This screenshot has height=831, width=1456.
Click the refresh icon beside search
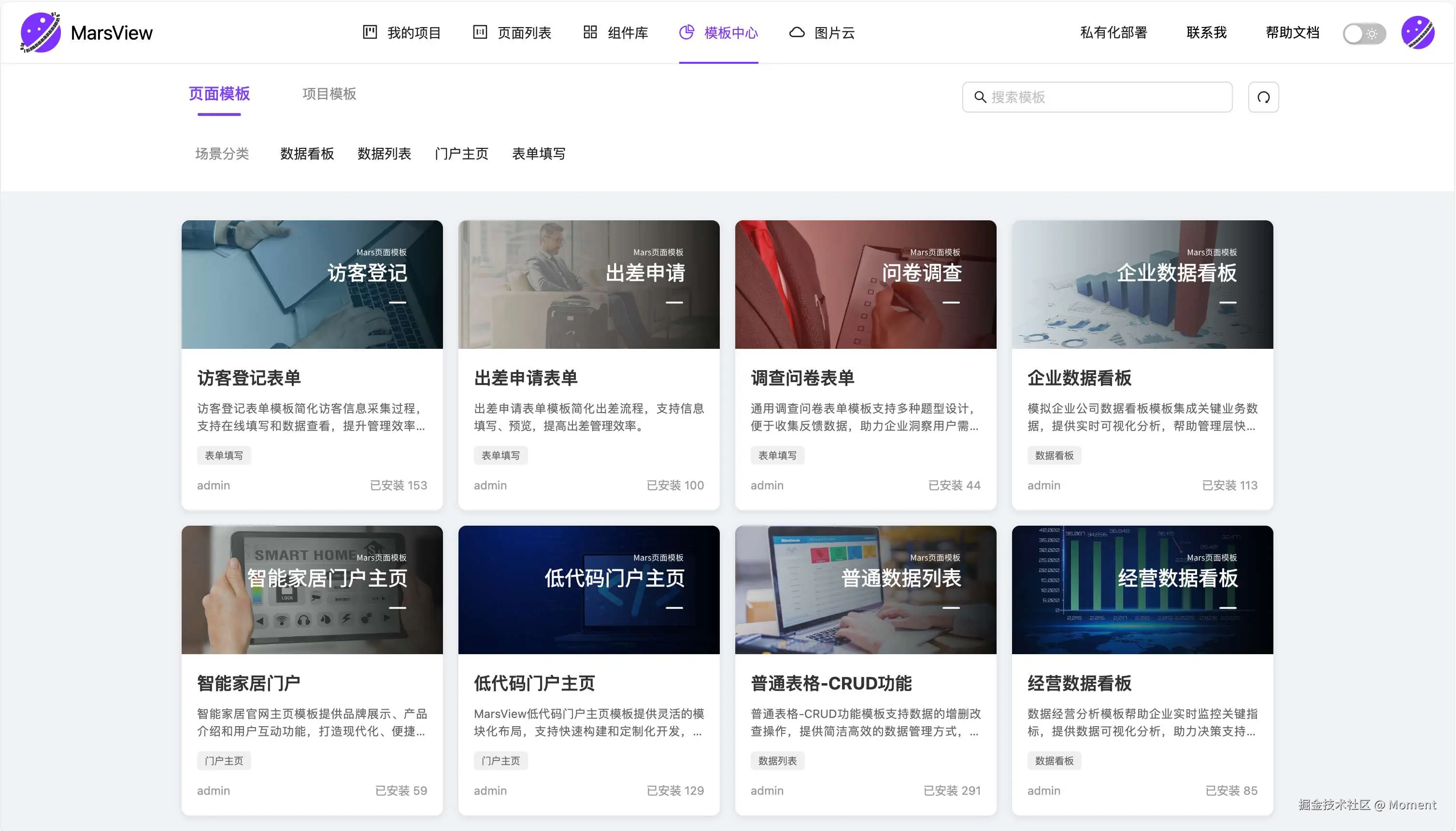1263,97
